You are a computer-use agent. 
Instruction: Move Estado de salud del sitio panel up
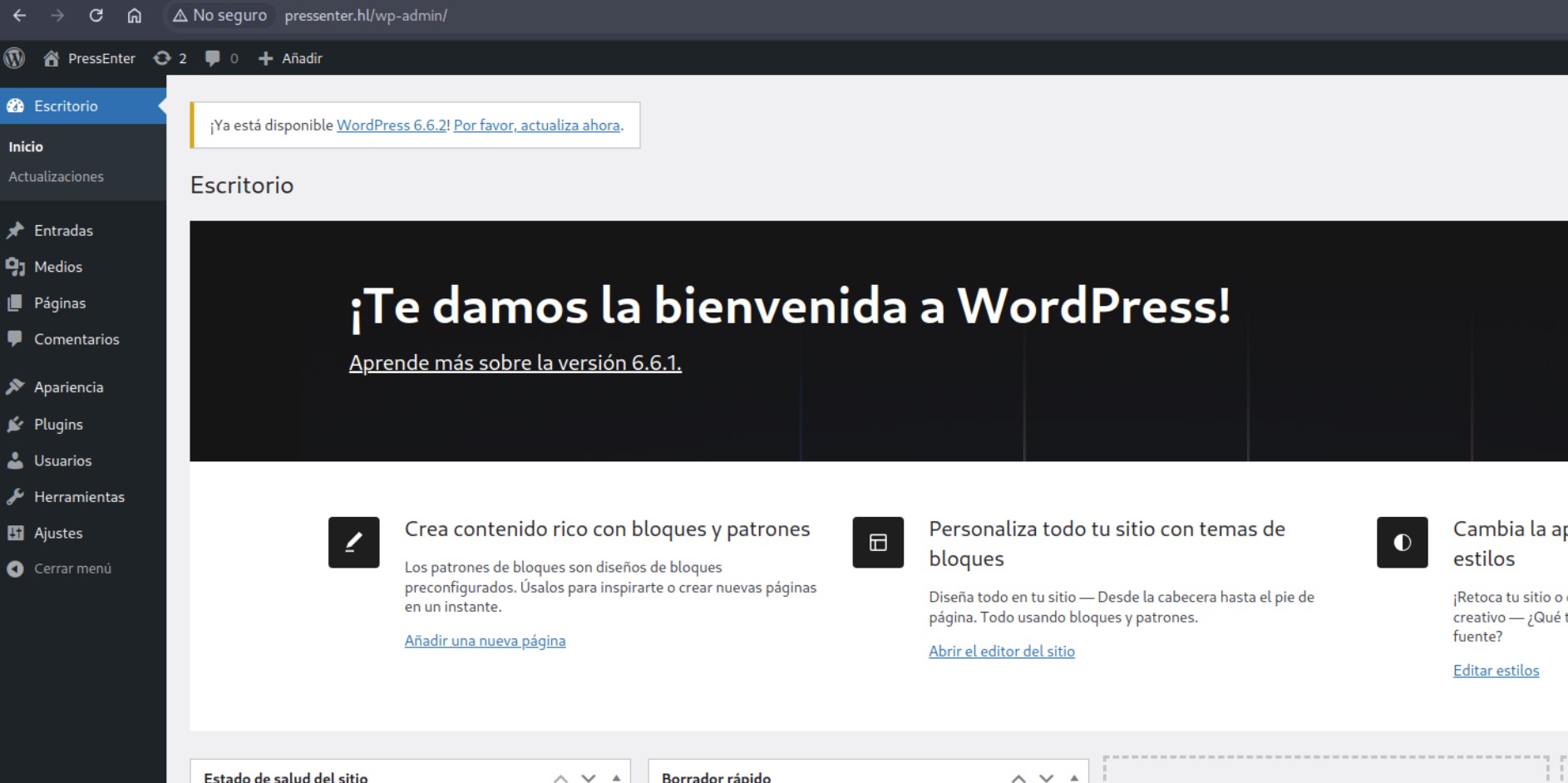click(x=561, y=778)
